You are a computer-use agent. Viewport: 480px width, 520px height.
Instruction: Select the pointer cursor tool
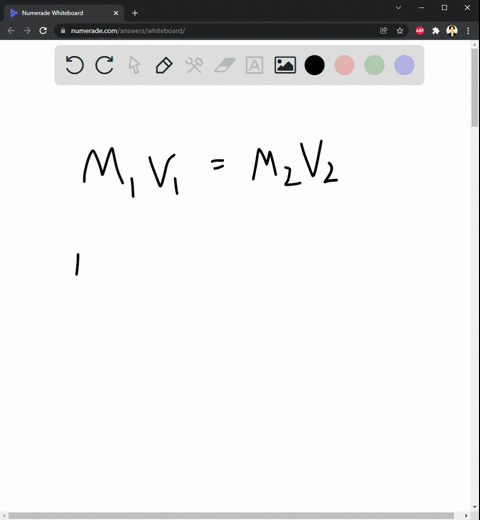(134, 65)
